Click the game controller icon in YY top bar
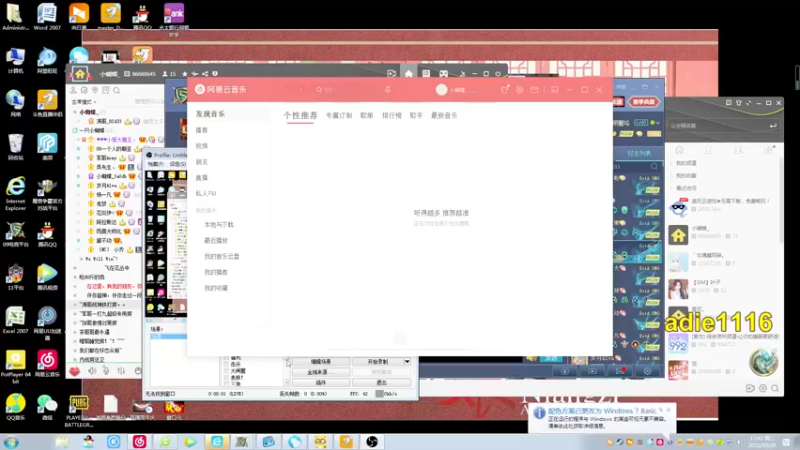The image size is (800, 450). pos(443,74)
